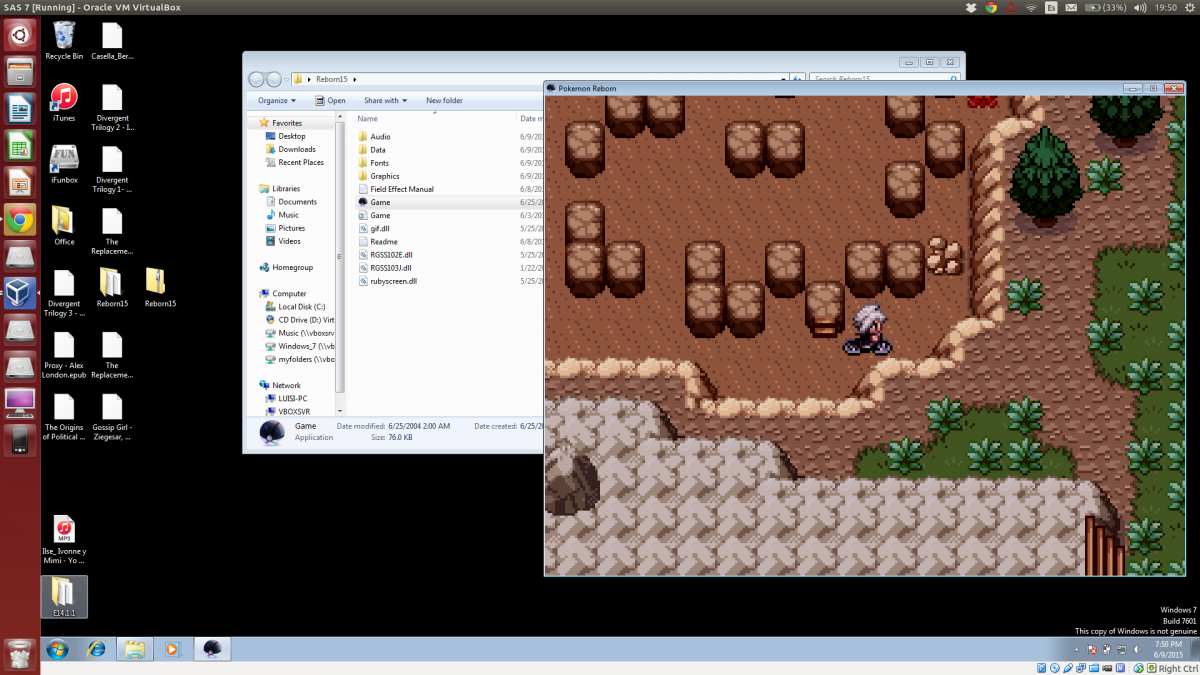Expand the arrow after Reborn15 in the address bar

pyautogui.click(x=355, y=79)
